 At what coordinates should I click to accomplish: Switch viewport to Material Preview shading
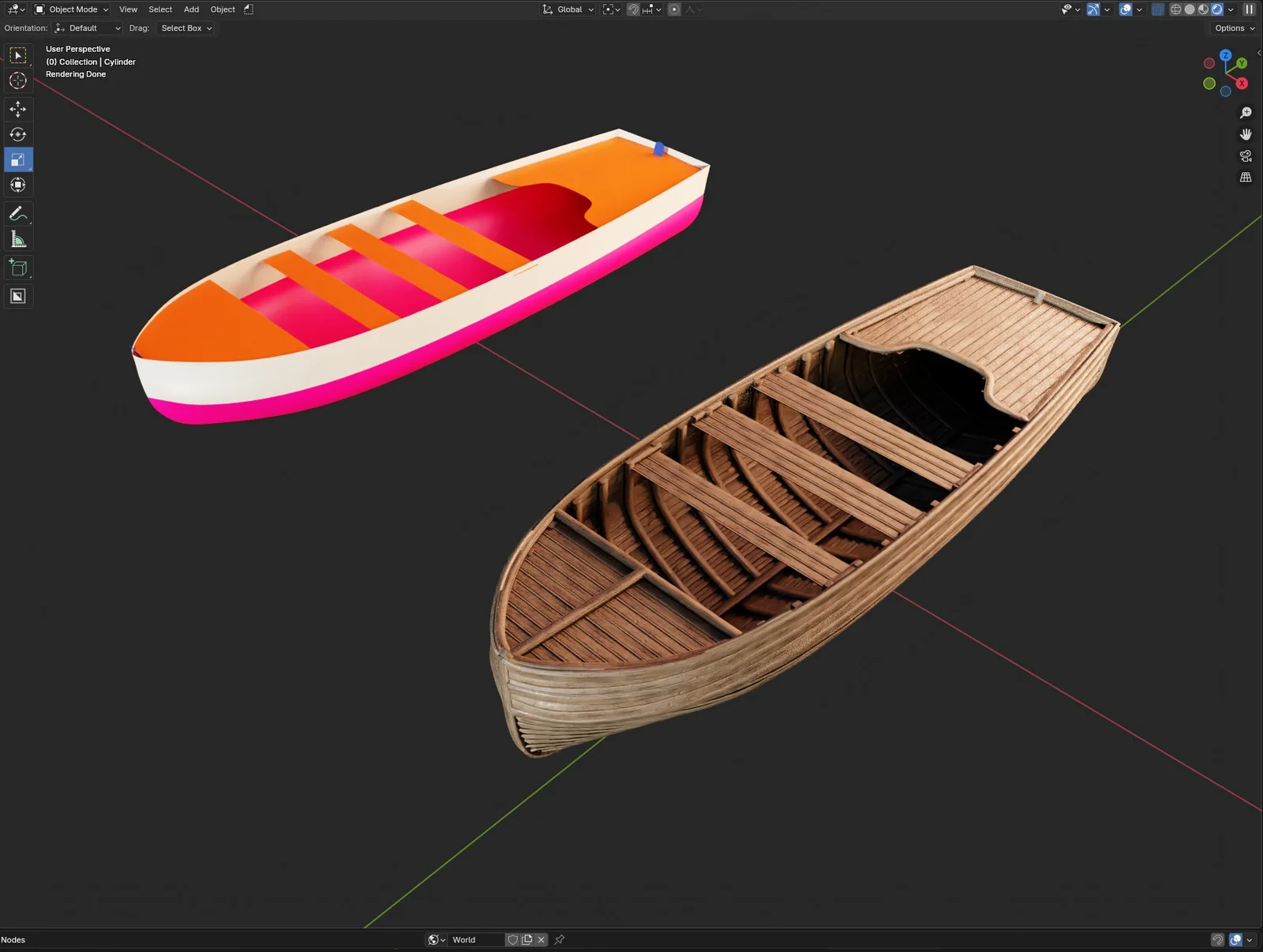(1202, 9)
